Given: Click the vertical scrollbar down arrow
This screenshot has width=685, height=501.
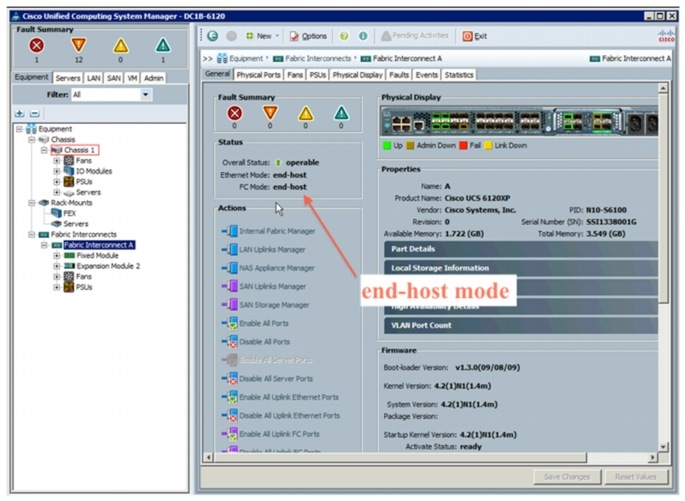Looking at the screenshot, I should pyautogui.click(x=663, y=447).
